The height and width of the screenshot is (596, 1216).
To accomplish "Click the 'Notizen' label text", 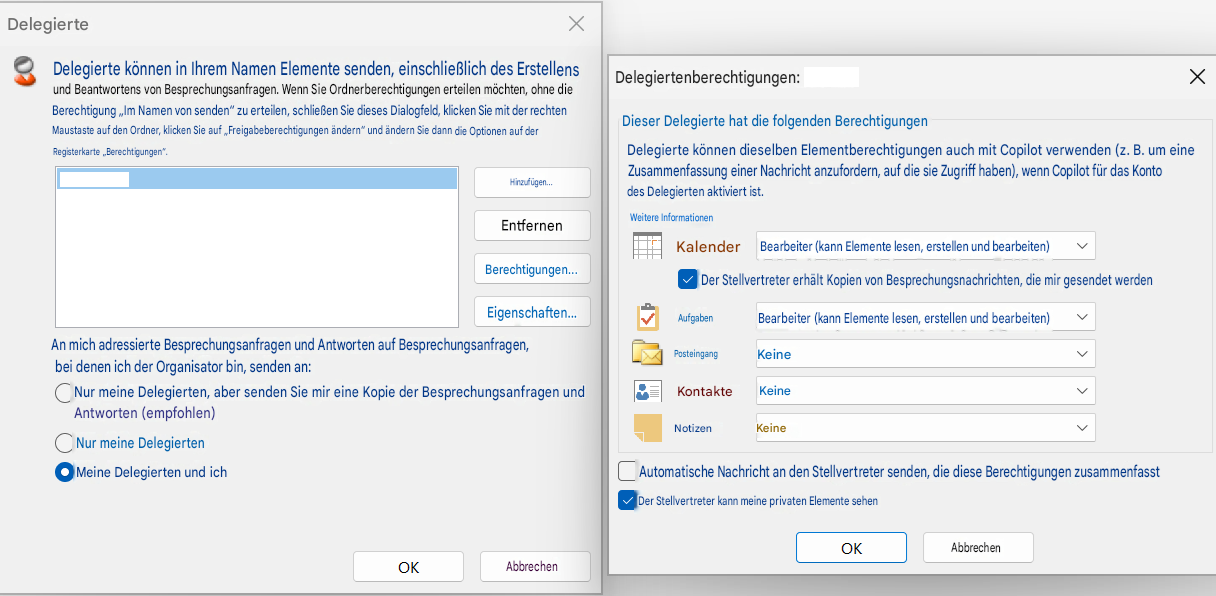I will click(x=693, y=428).
